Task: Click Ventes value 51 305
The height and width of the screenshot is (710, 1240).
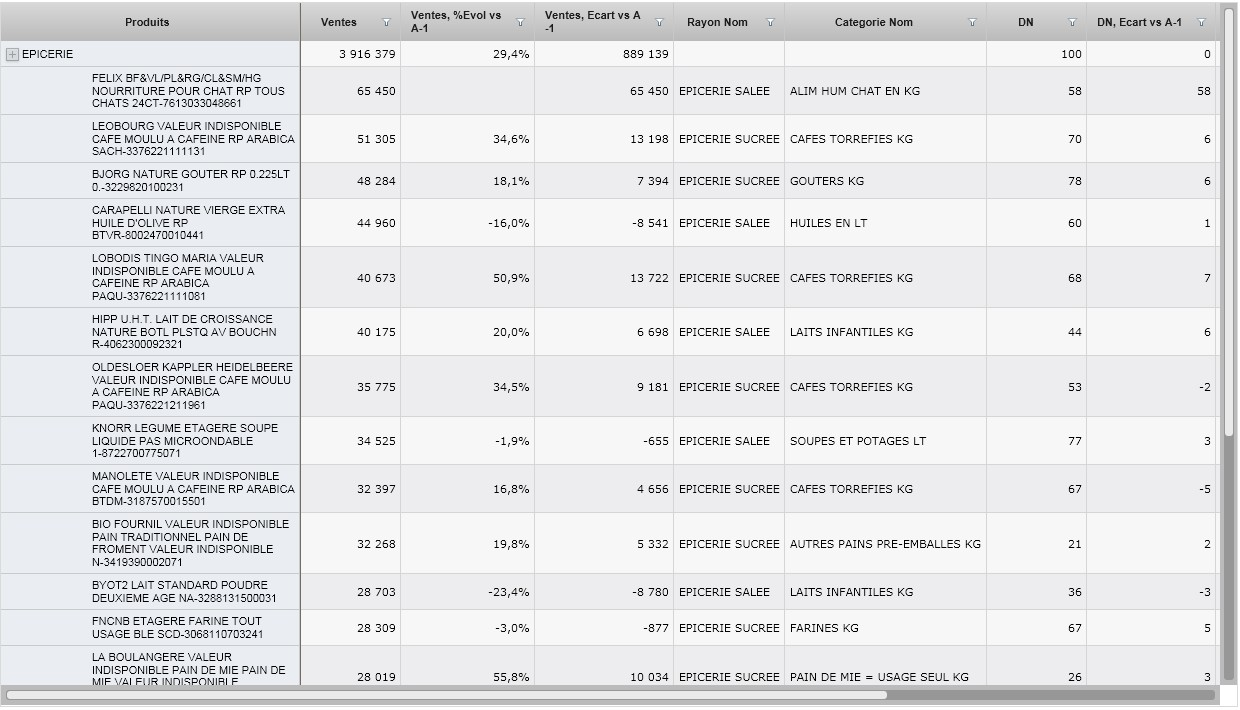Action: click(x=376, y=139)
